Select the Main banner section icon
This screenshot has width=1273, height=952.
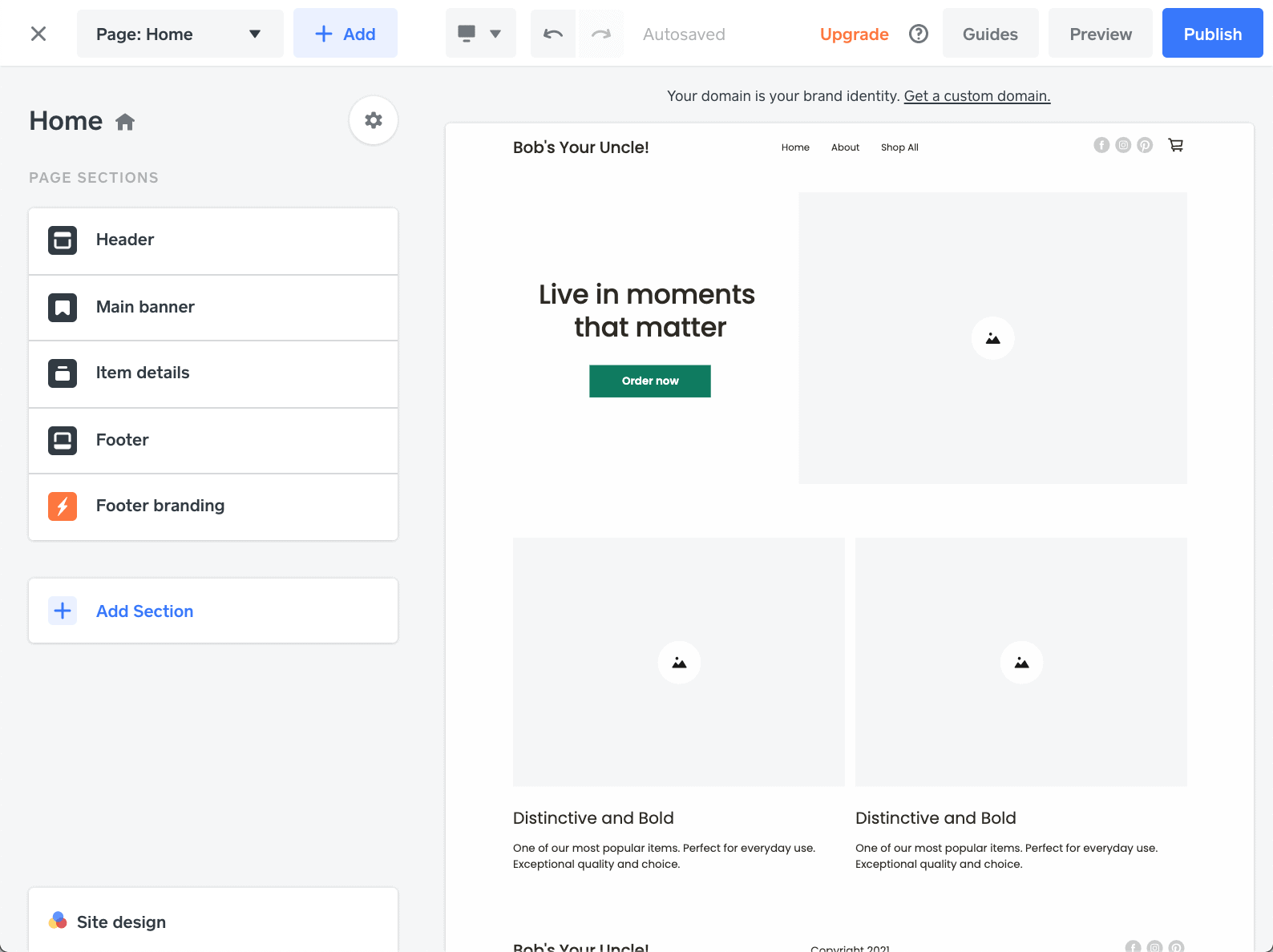click(x=63, y=308)
